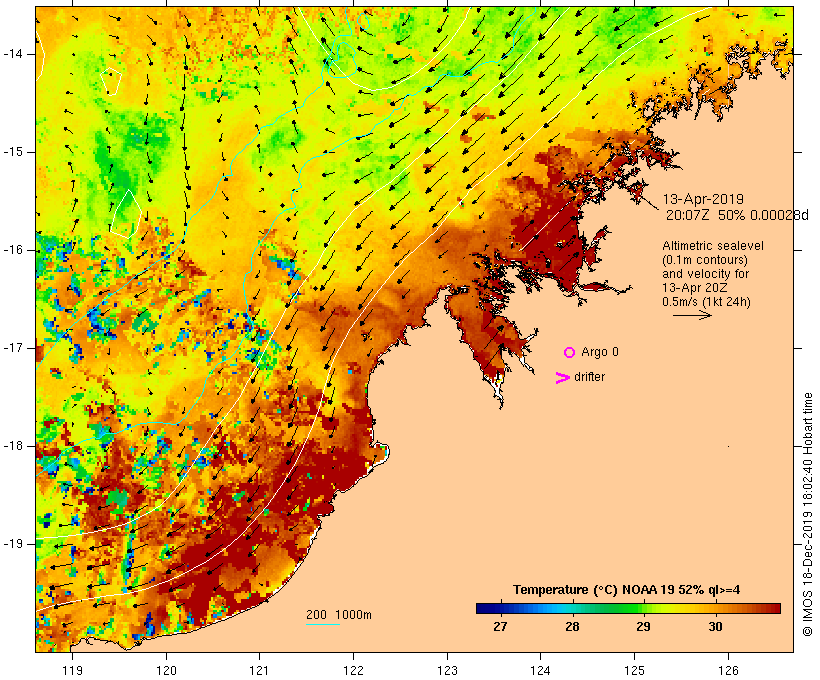Click the '200 1000m' depth contour label

(x=339, y=615)
